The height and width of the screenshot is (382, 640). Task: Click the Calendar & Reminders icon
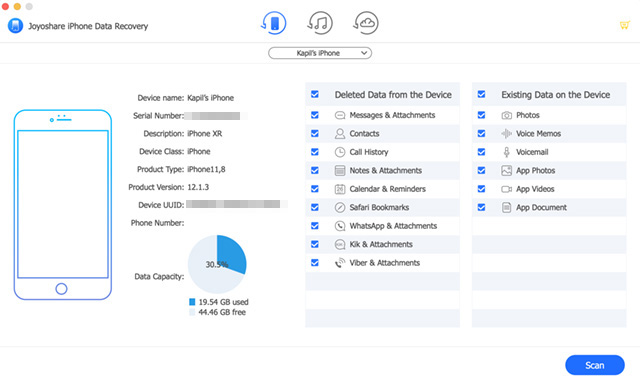pyautogui.click(x=340, y=189)
